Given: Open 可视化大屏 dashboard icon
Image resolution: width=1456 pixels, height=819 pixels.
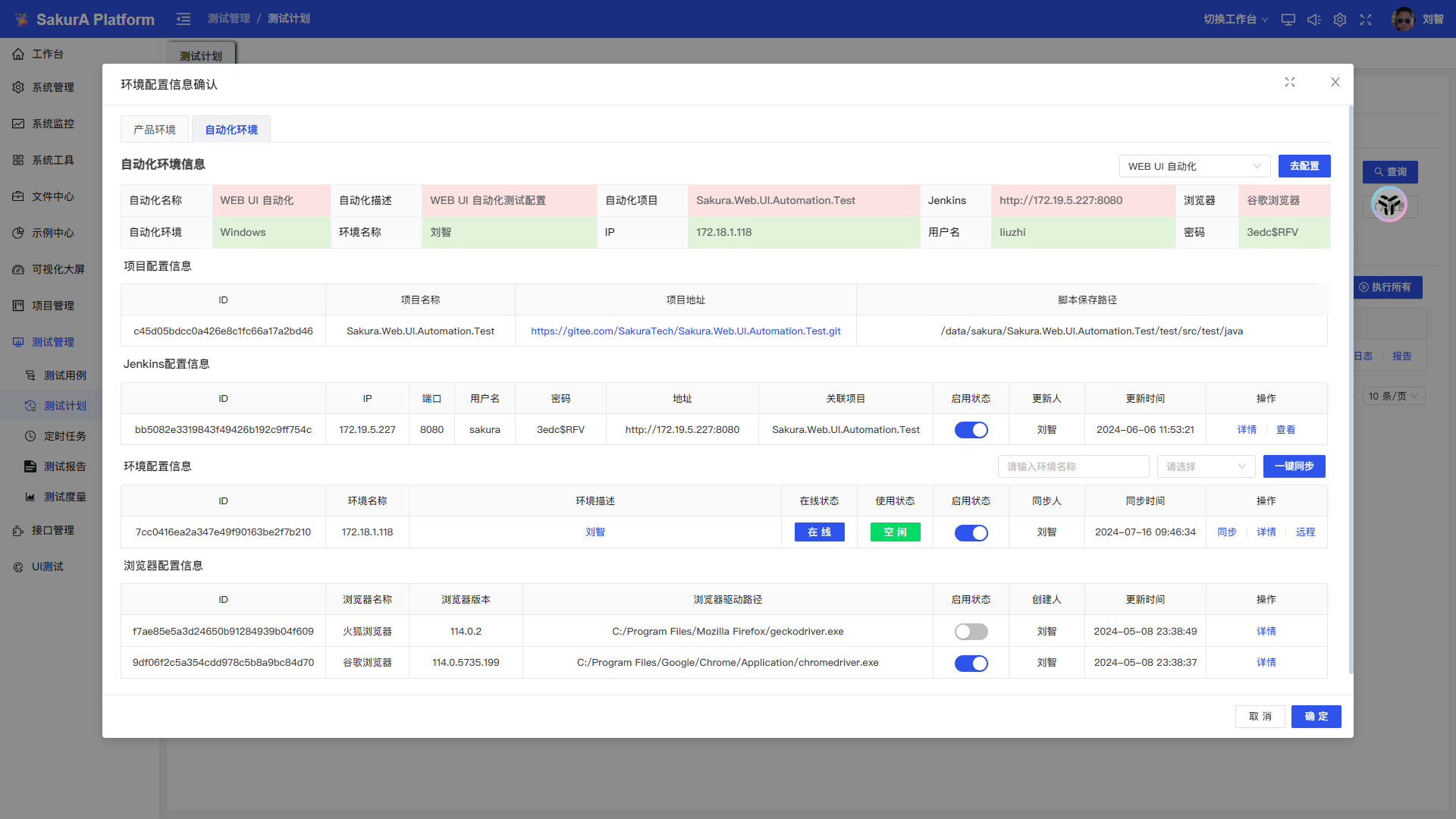Looking at the screenshot, I should pyautogui.click(x=18, y=269).
